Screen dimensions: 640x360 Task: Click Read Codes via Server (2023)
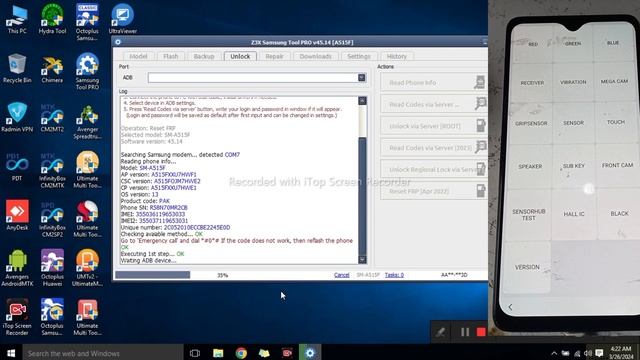point(434,148)
